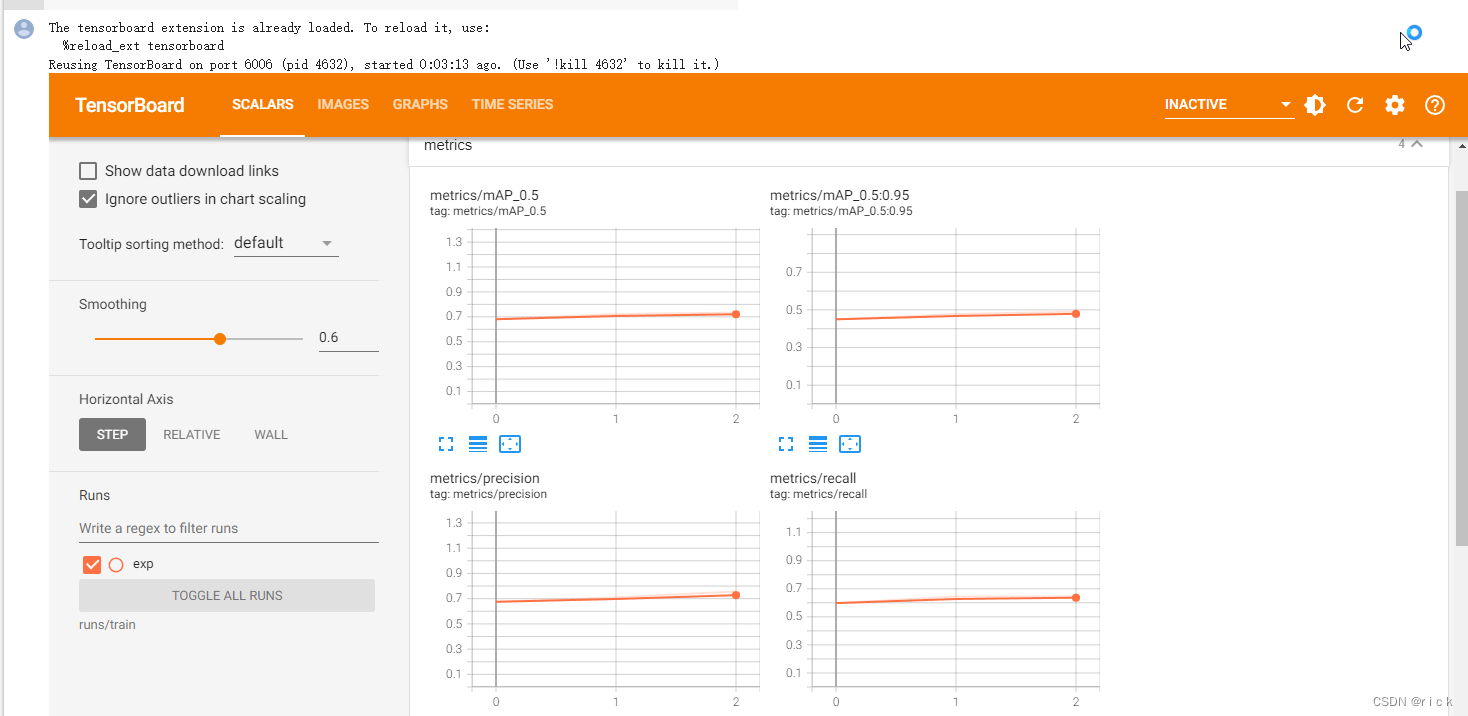
Task: Fit domain to data on mAP_0.5:0.95 chart
Action: click(850, 444)
